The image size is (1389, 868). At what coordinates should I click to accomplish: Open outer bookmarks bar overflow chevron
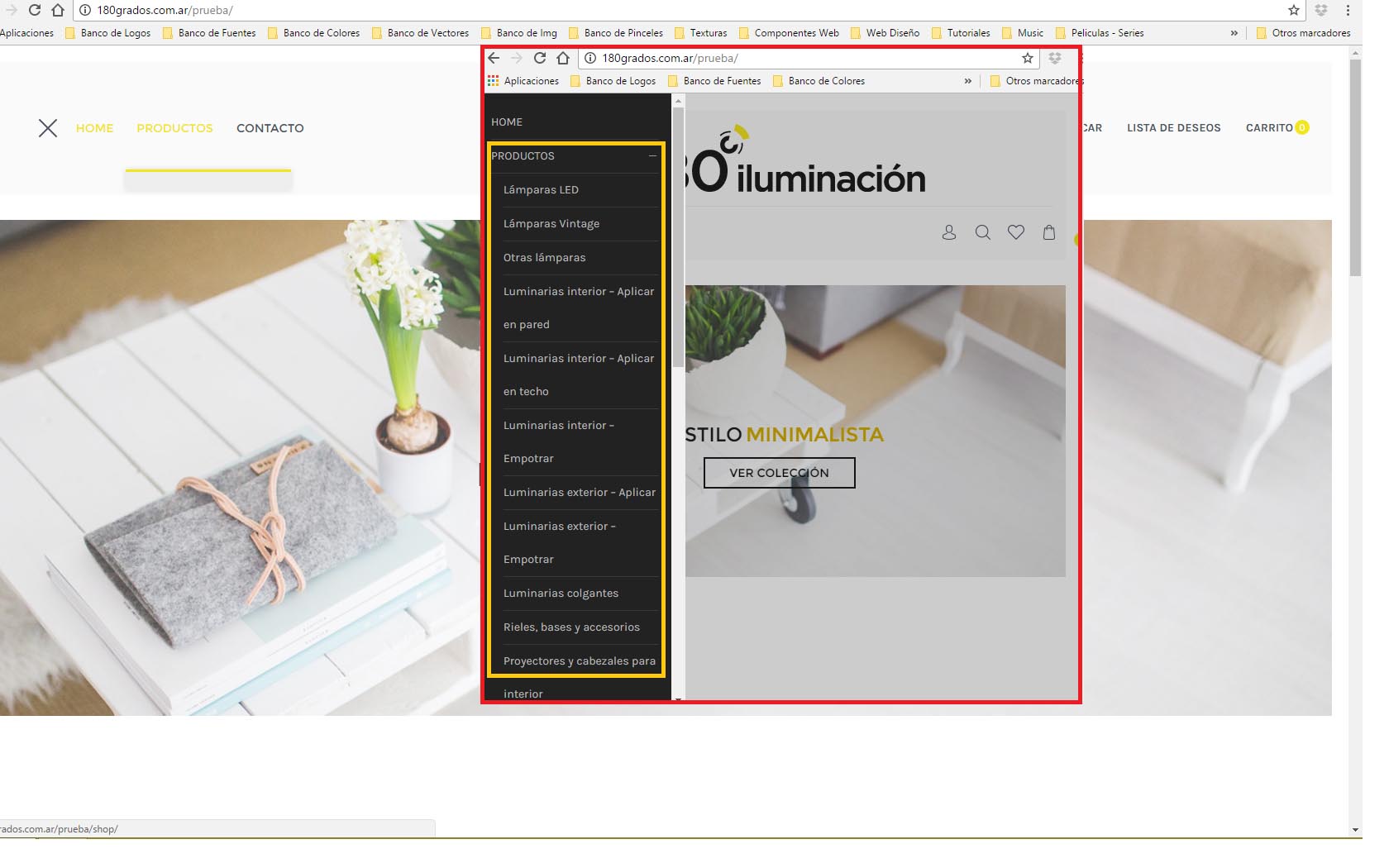(1234, 33)
